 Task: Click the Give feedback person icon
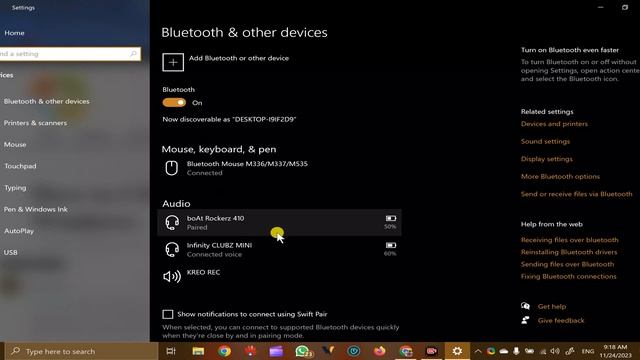tap(526, 320)
